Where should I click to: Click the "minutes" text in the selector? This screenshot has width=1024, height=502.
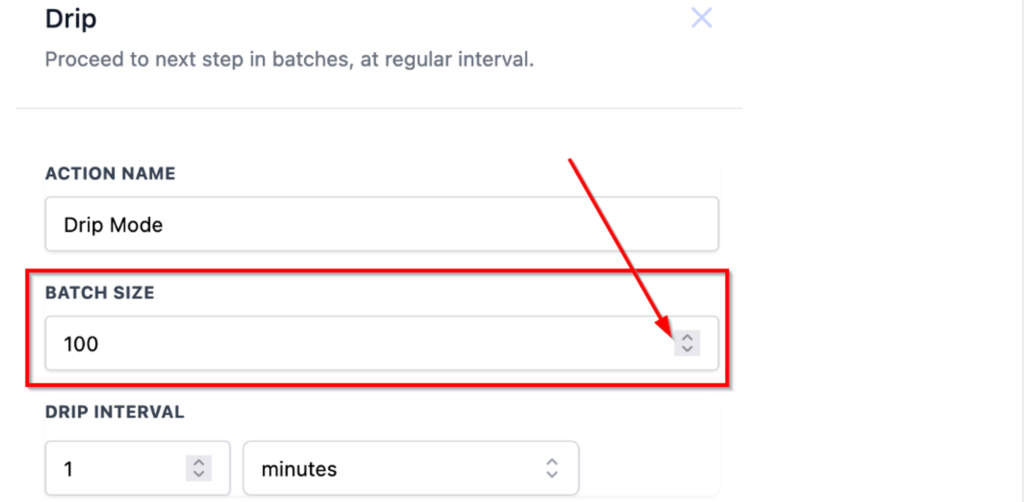[299, 468]
